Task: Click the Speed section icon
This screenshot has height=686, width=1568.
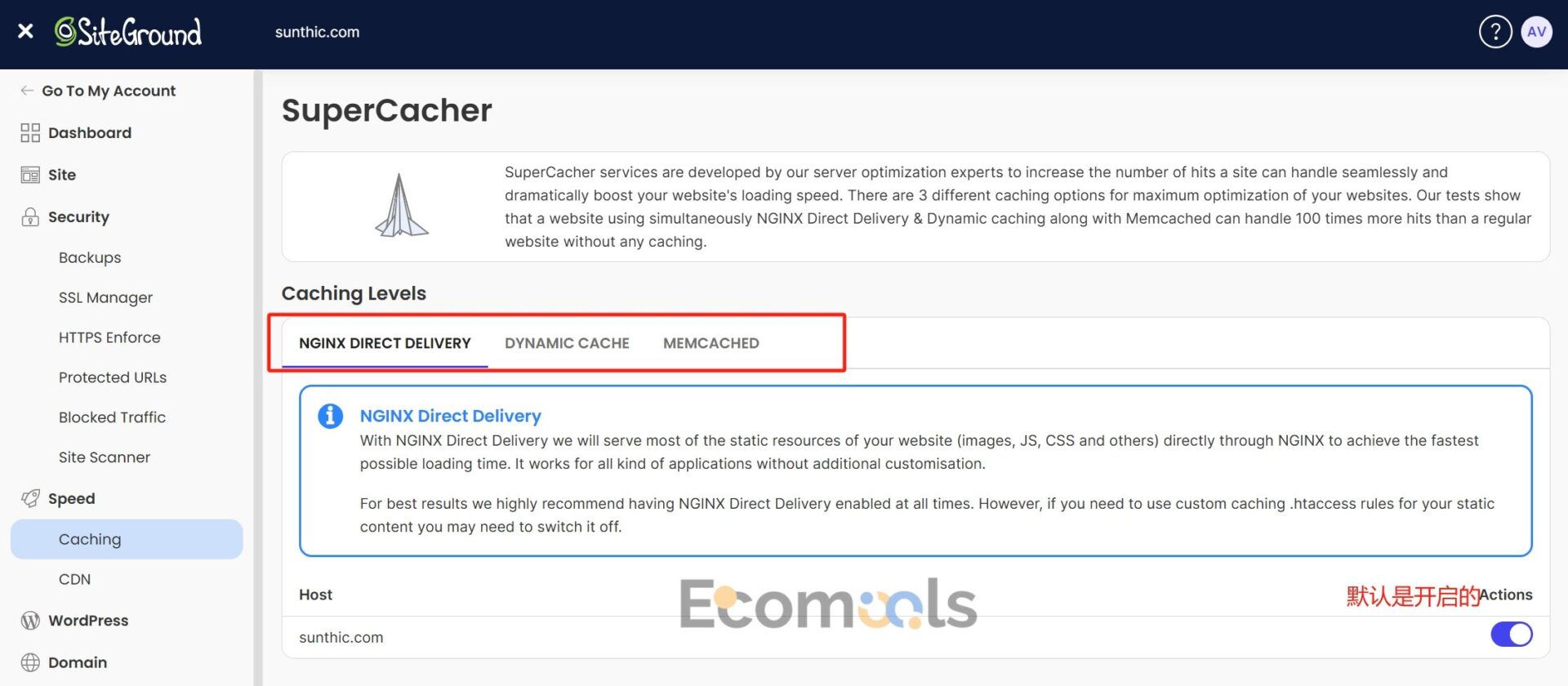Action: 30,498
